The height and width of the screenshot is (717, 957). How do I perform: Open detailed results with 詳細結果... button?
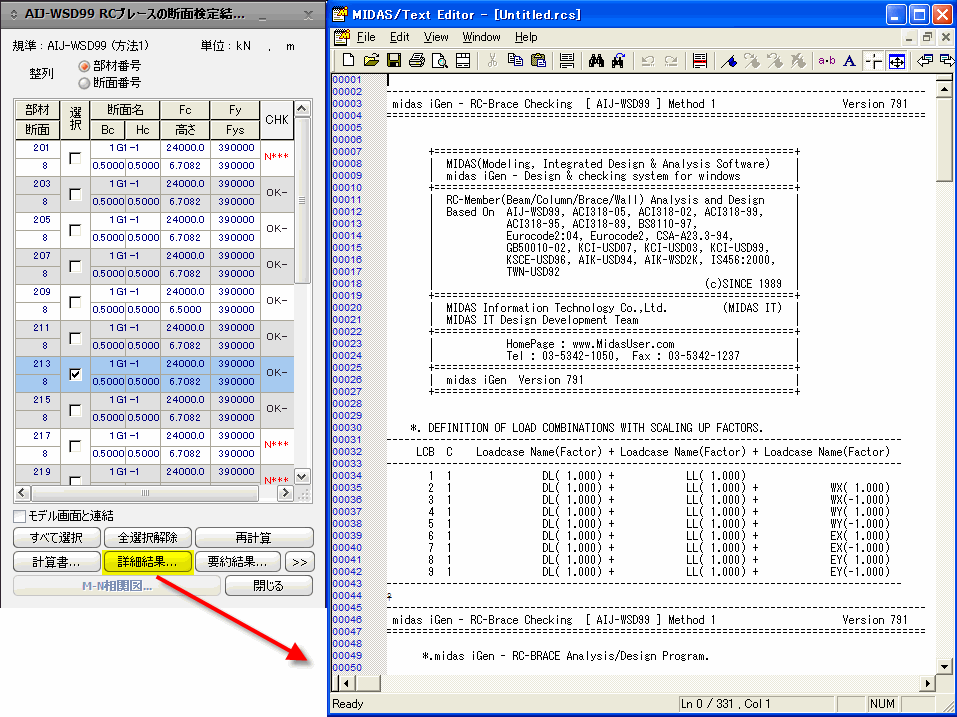pyautogui.click(x=148, y=562)
